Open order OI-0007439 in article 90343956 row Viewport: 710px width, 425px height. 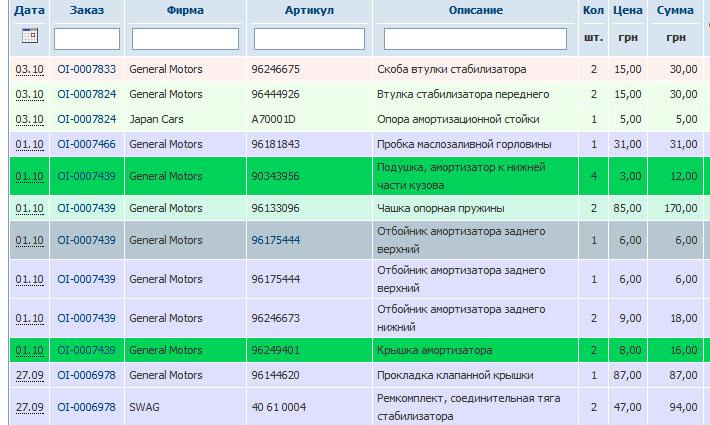(86, 176)
